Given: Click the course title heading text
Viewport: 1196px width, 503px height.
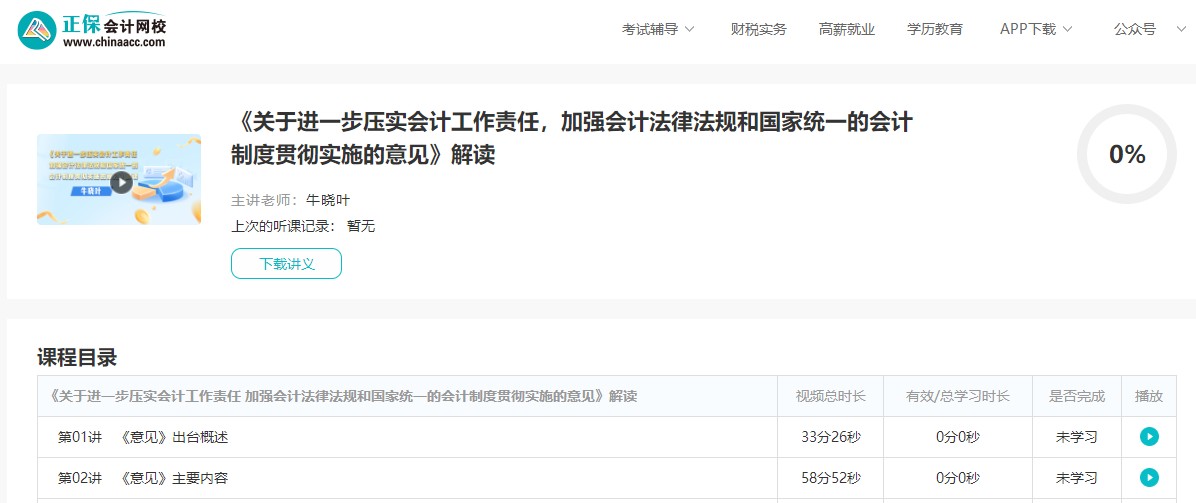Looking at the screenshot, I should (571, 138).
